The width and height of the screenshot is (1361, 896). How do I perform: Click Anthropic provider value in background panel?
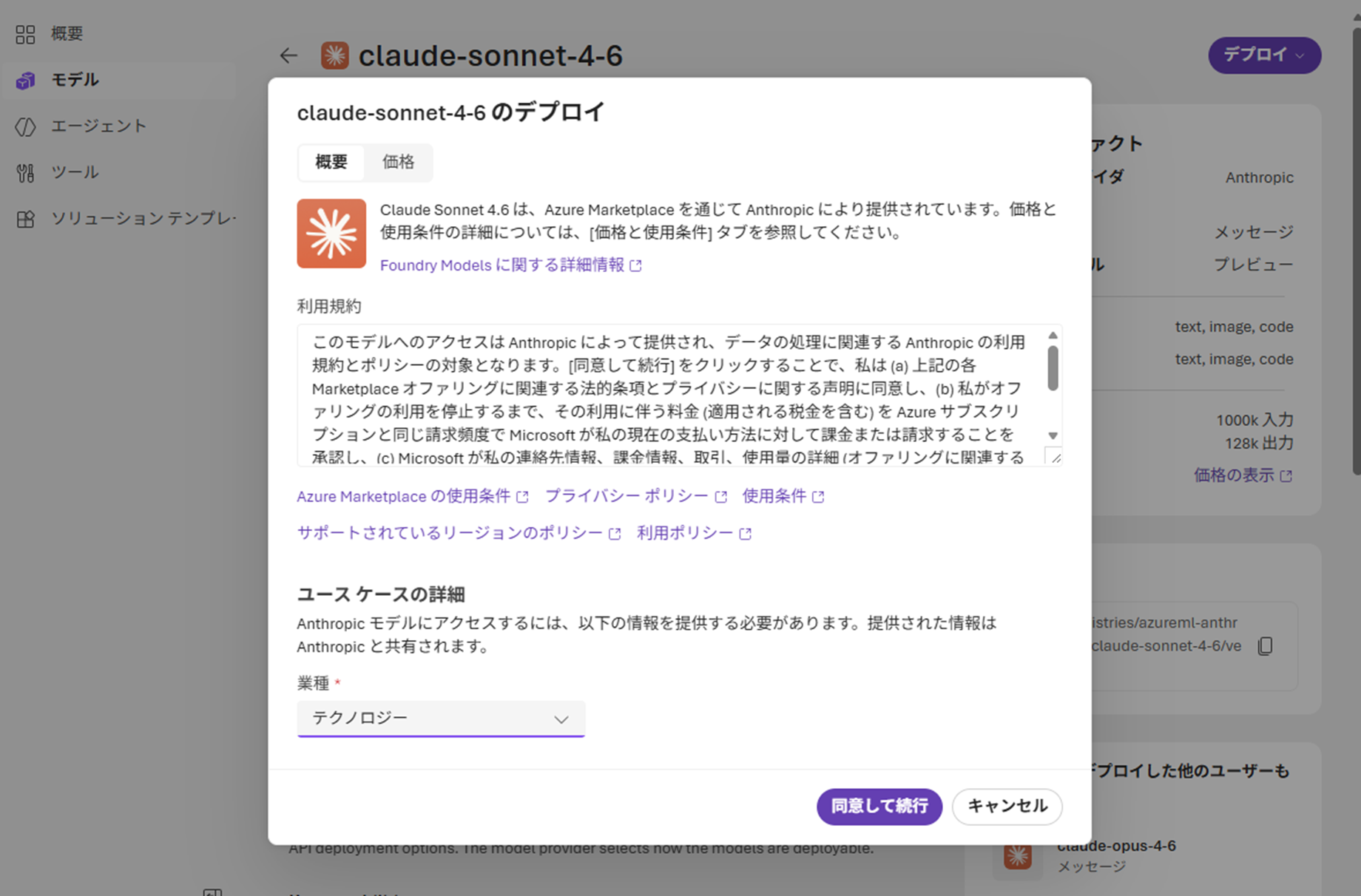[x=1259, y=177]
